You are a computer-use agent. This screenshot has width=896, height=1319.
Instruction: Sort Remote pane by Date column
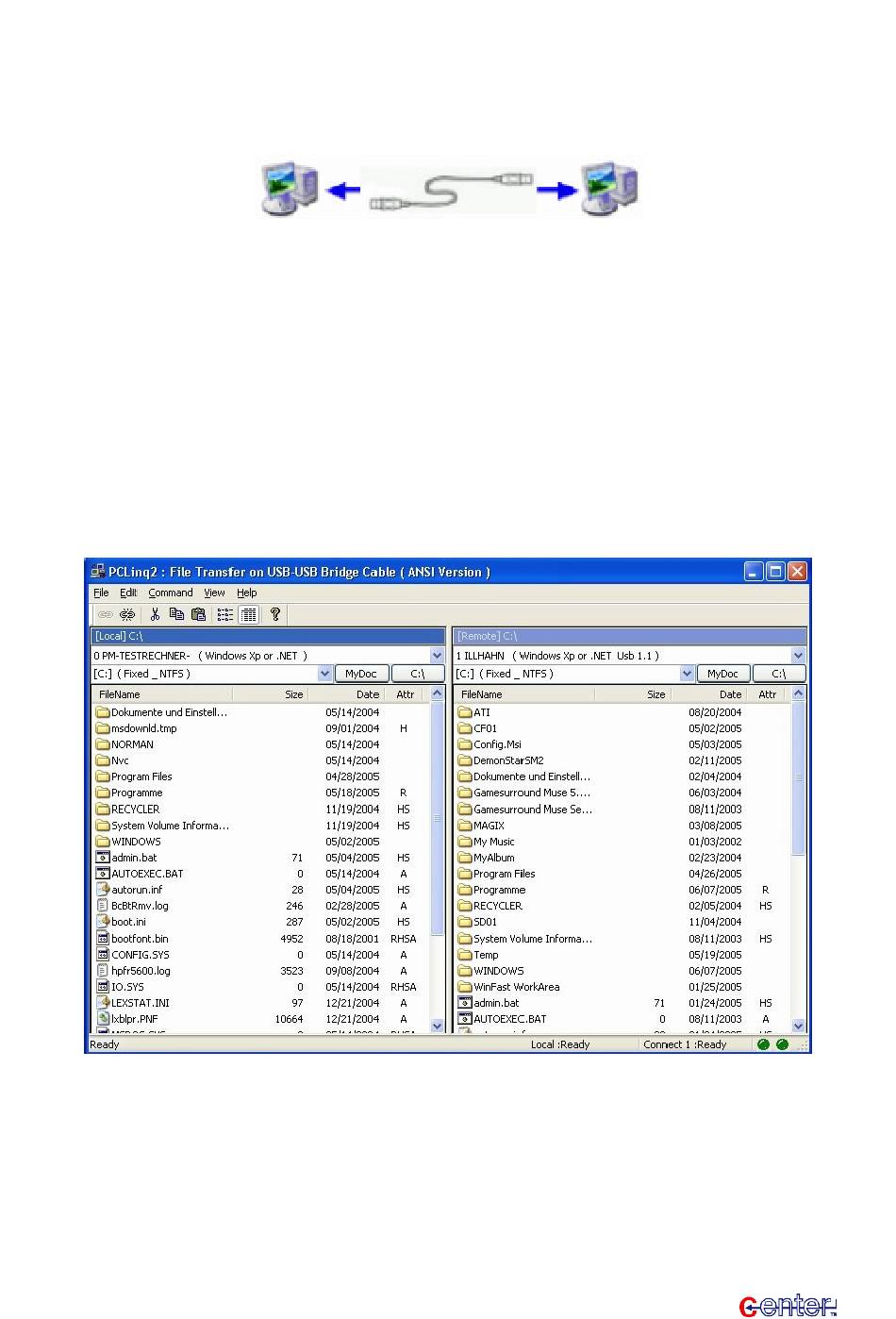[707, 694]
